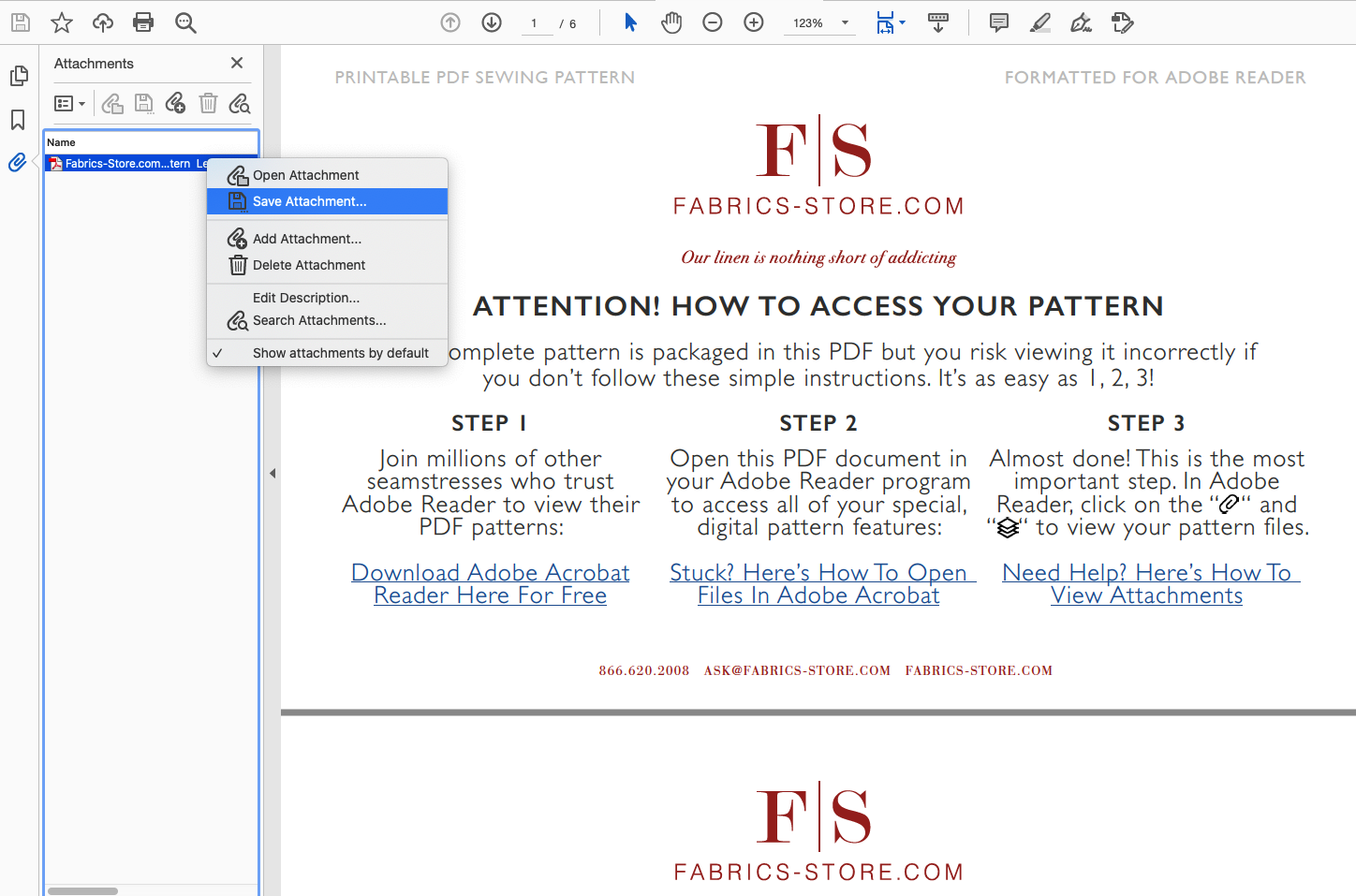Click open attachment icon in panel toolbar
The width and height of the screenshot is (1356, 896).
point(112,103)
